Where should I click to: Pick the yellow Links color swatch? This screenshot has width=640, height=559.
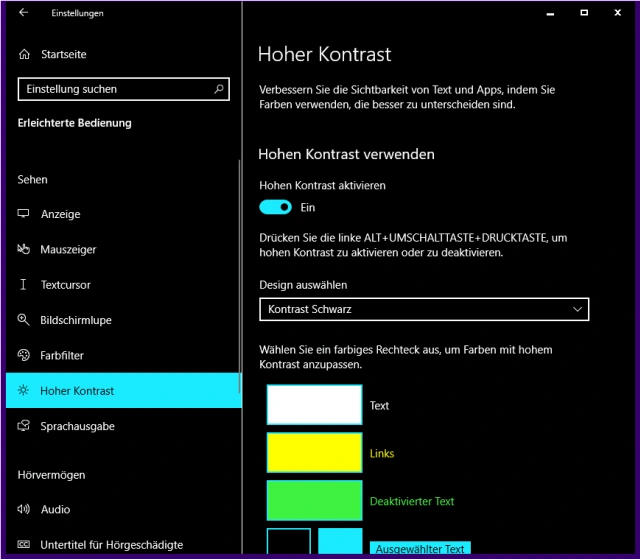[x=314, y=453]
